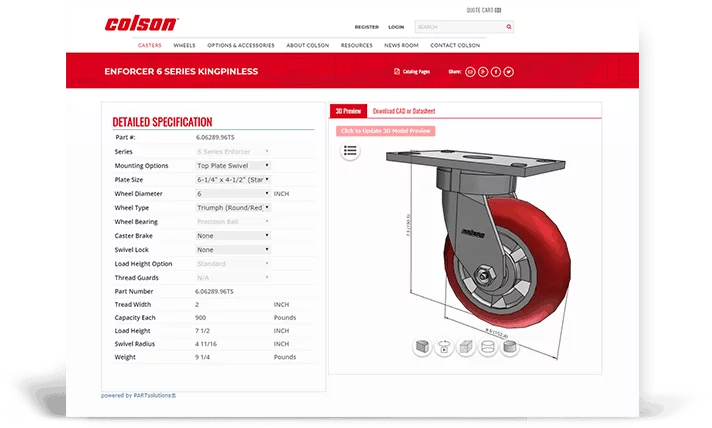This screenshot has height=428, width=712.
Task: Share the page on Facebook
Action: click(496, 72)
